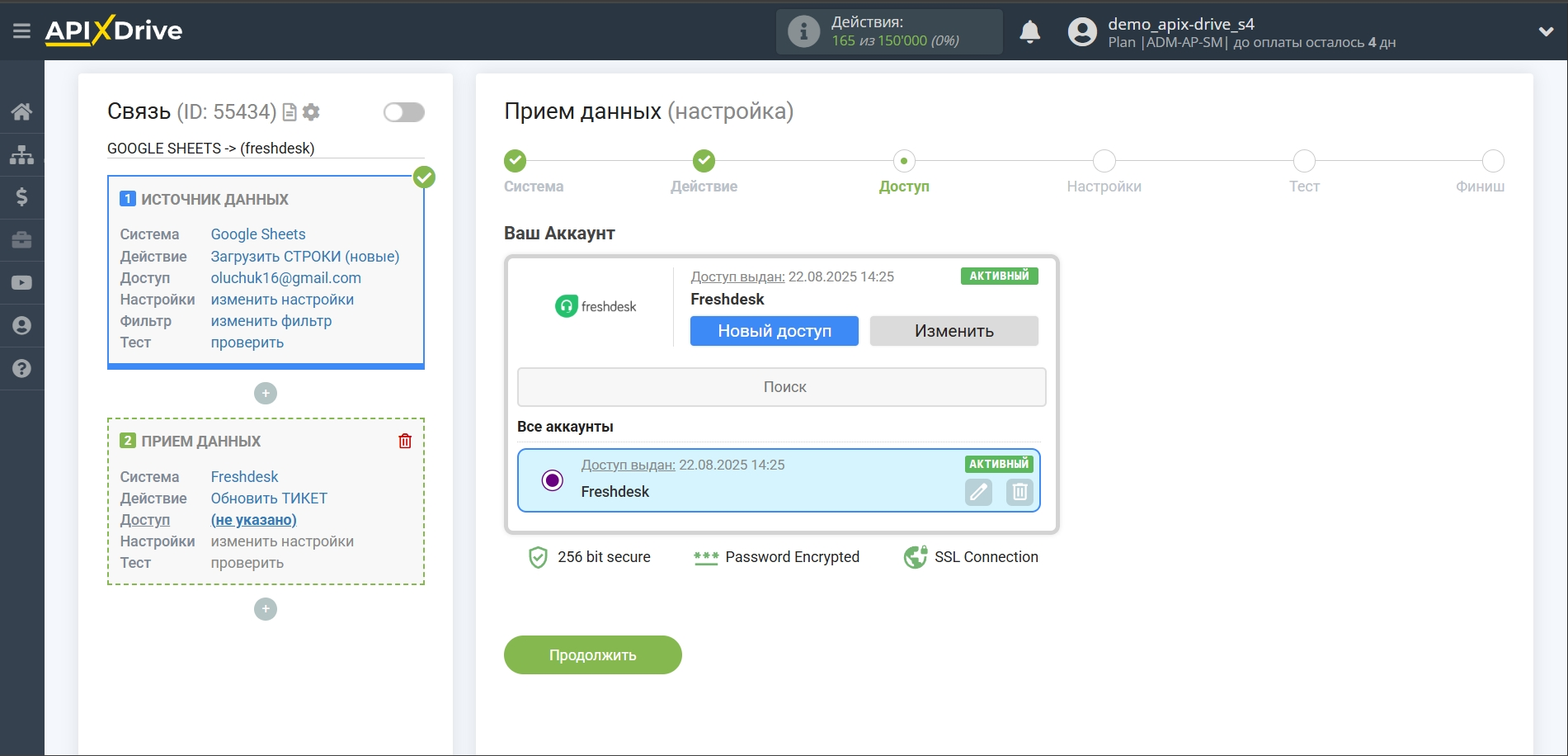Add step with plus below receiver block

click(x=266, y=609)
